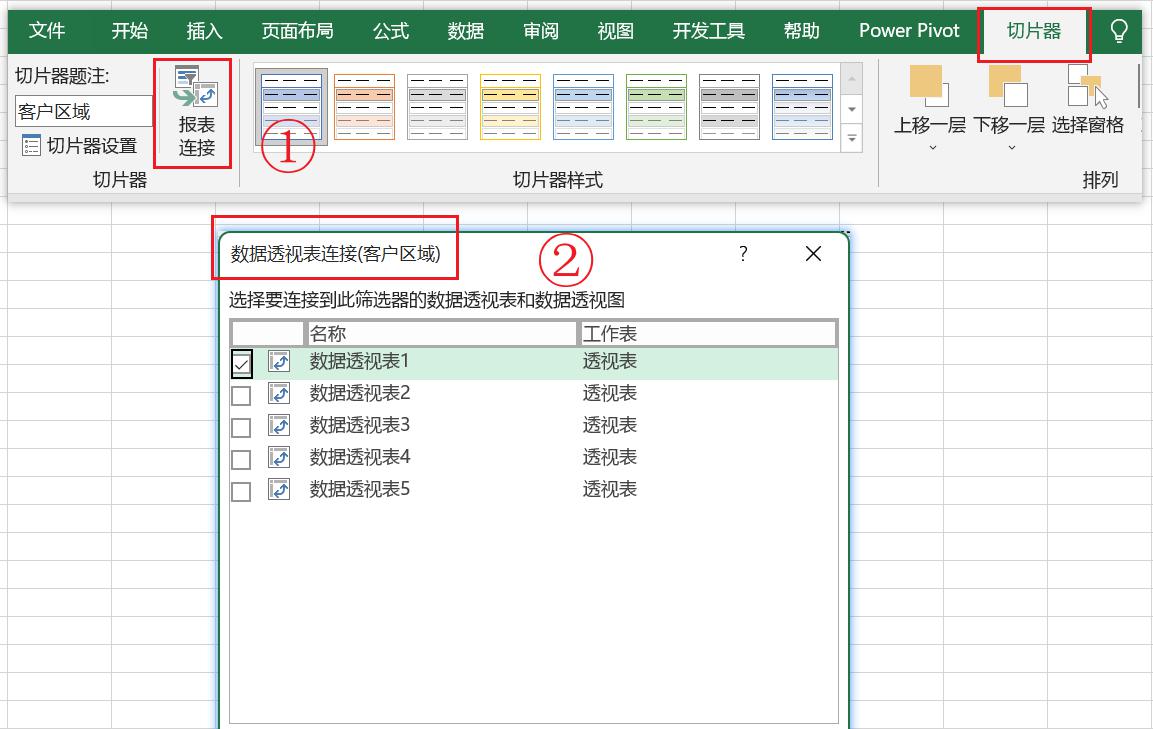Check the 数据透视表4 checkbox
Viewport: 1153px width, 729px height.
pos(241,460)
